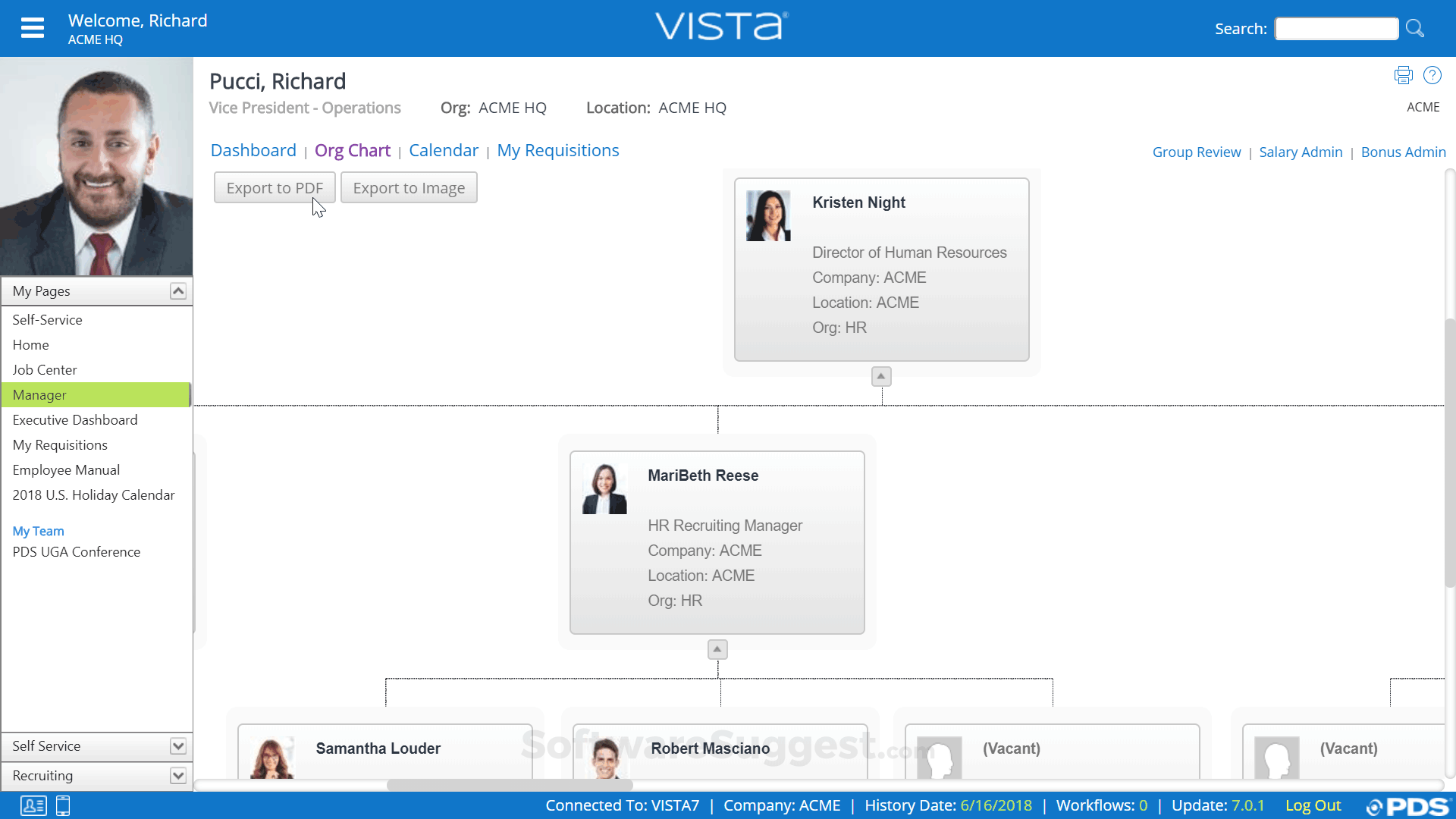
Task: Switch to the Calendar tab
Action: point(444,150)
